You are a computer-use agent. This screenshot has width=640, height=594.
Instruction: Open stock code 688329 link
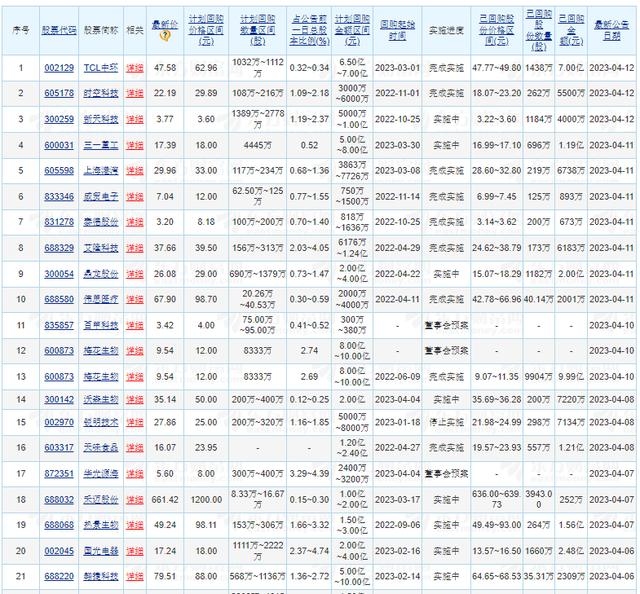59,248
